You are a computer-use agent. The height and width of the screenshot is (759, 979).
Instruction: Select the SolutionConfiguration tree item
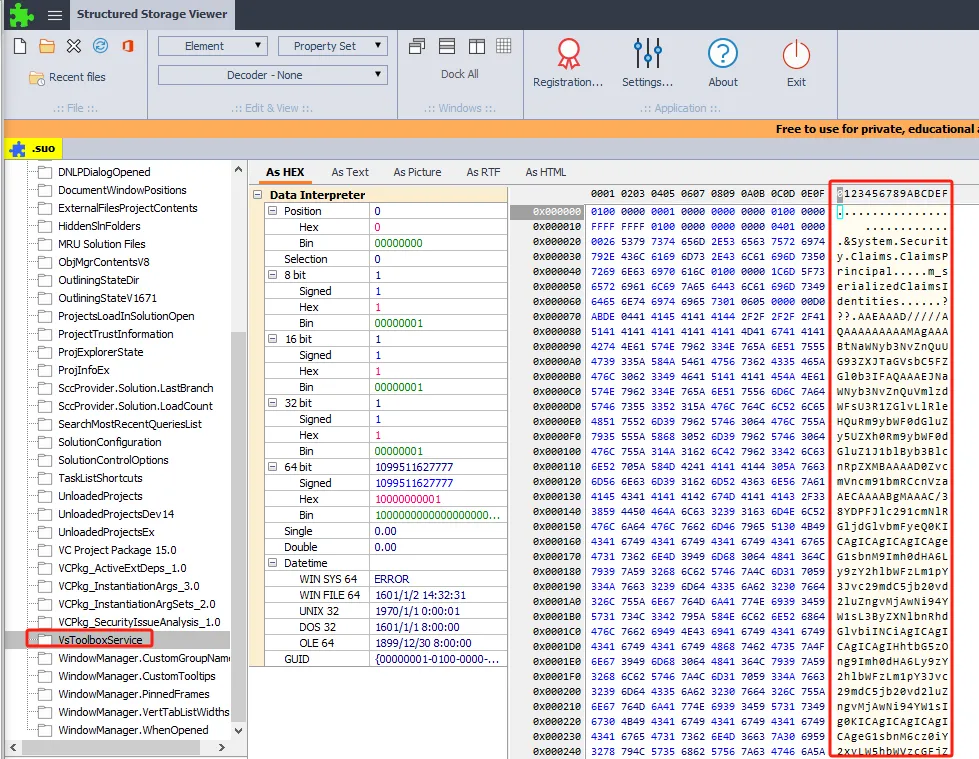pos(109,442)
